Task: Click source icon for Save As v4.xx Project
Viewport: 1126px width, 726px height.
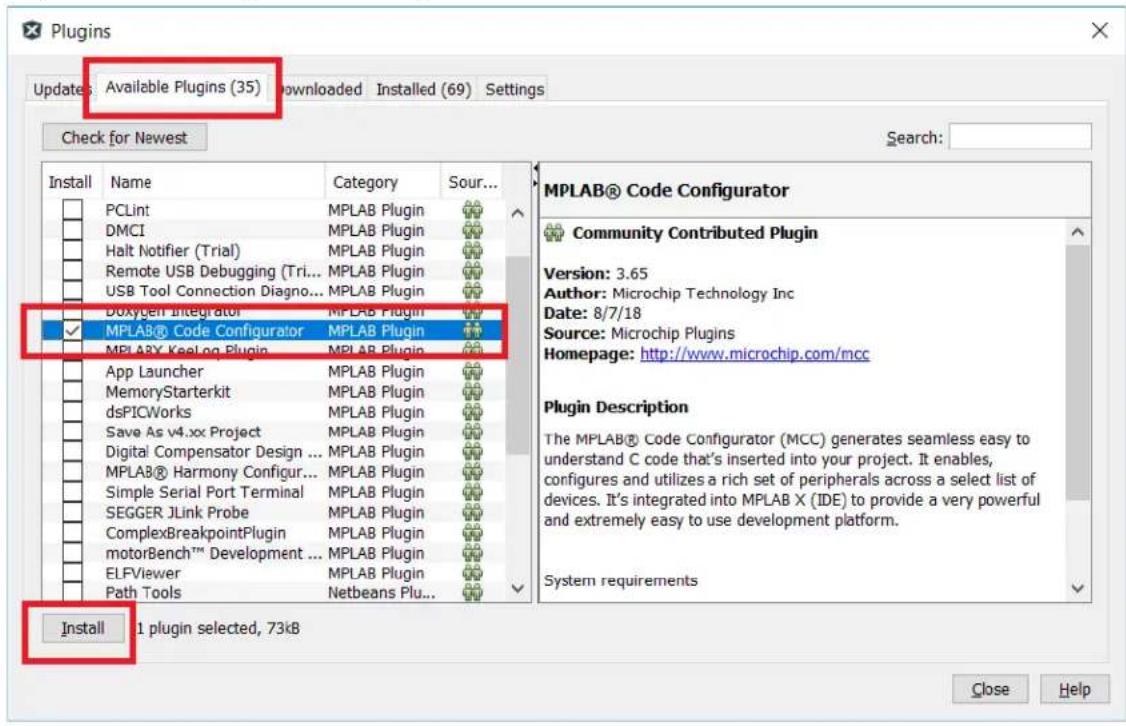Action: [x=473, y=432]
